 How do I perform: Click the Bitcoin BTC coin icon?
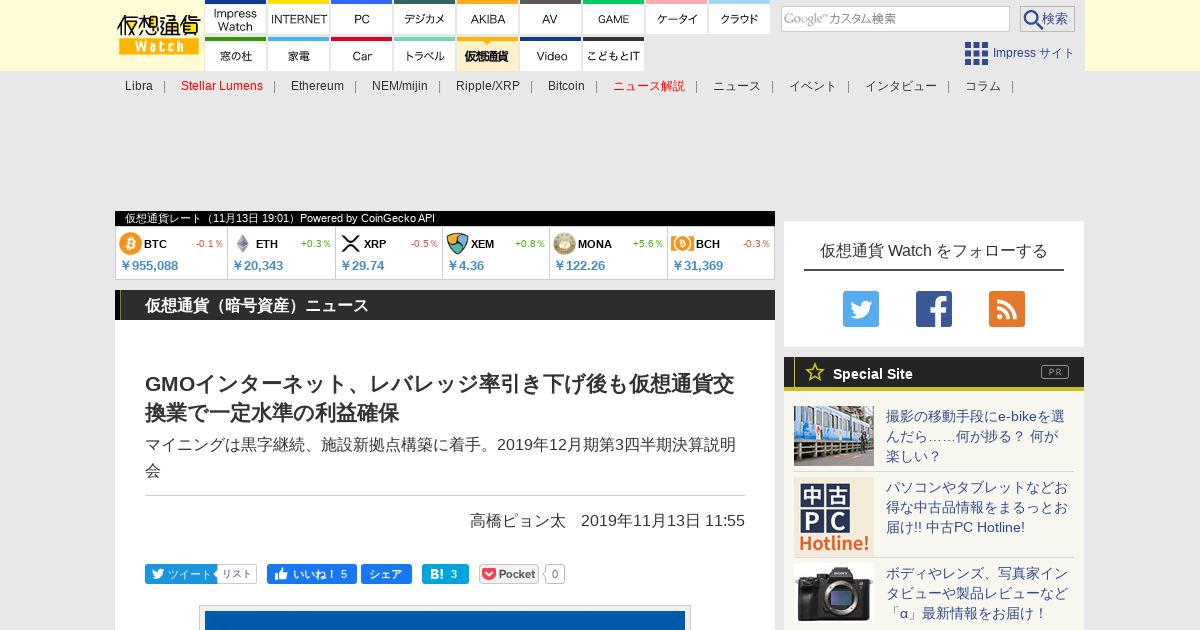point(130,244)
